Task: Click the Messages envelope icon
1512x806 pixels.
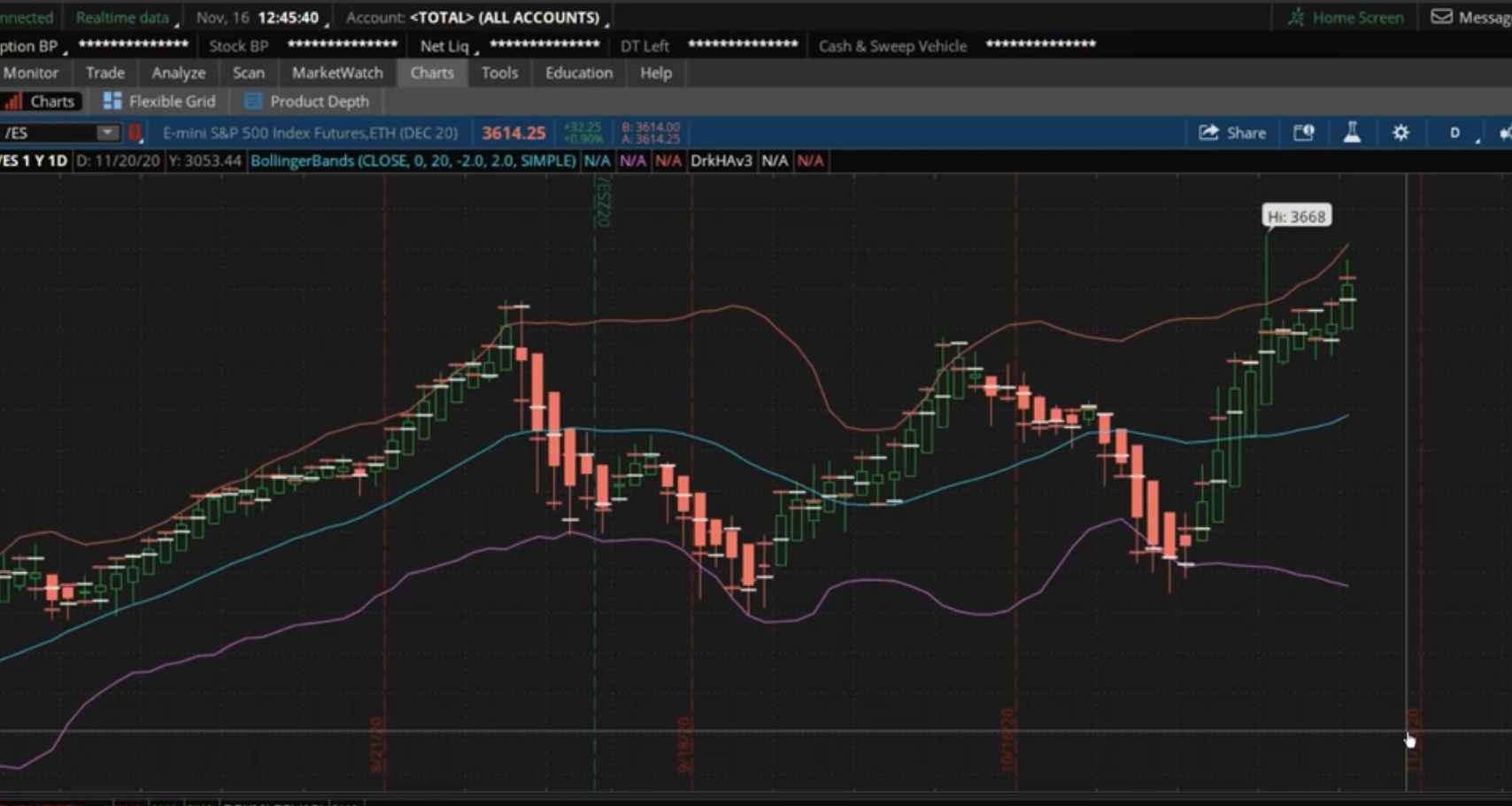Action: (1441, 17)
